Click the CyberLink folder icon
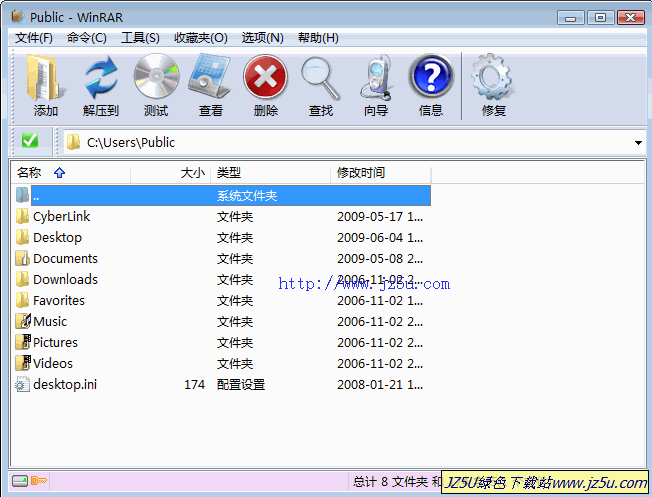This screenshot has width=652, height=497. pyautogui.click(x=22, y=216)
